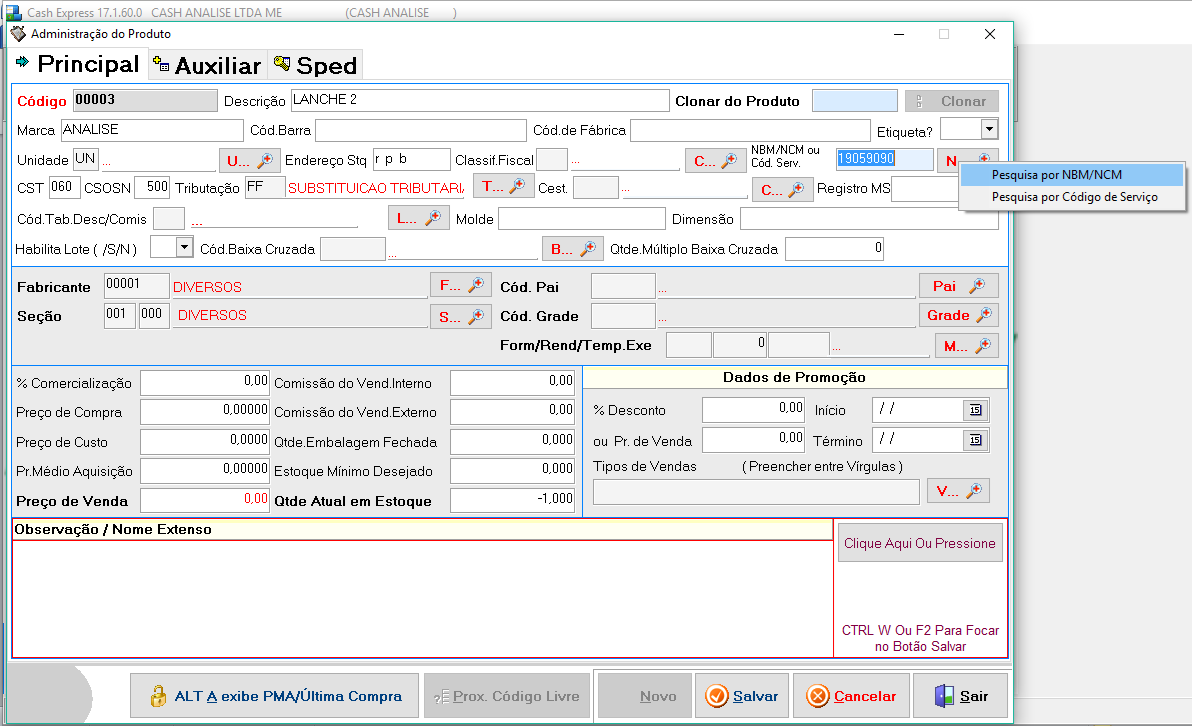Click the Salvar button
This screenshot has height=726, width=1192.
742,696
